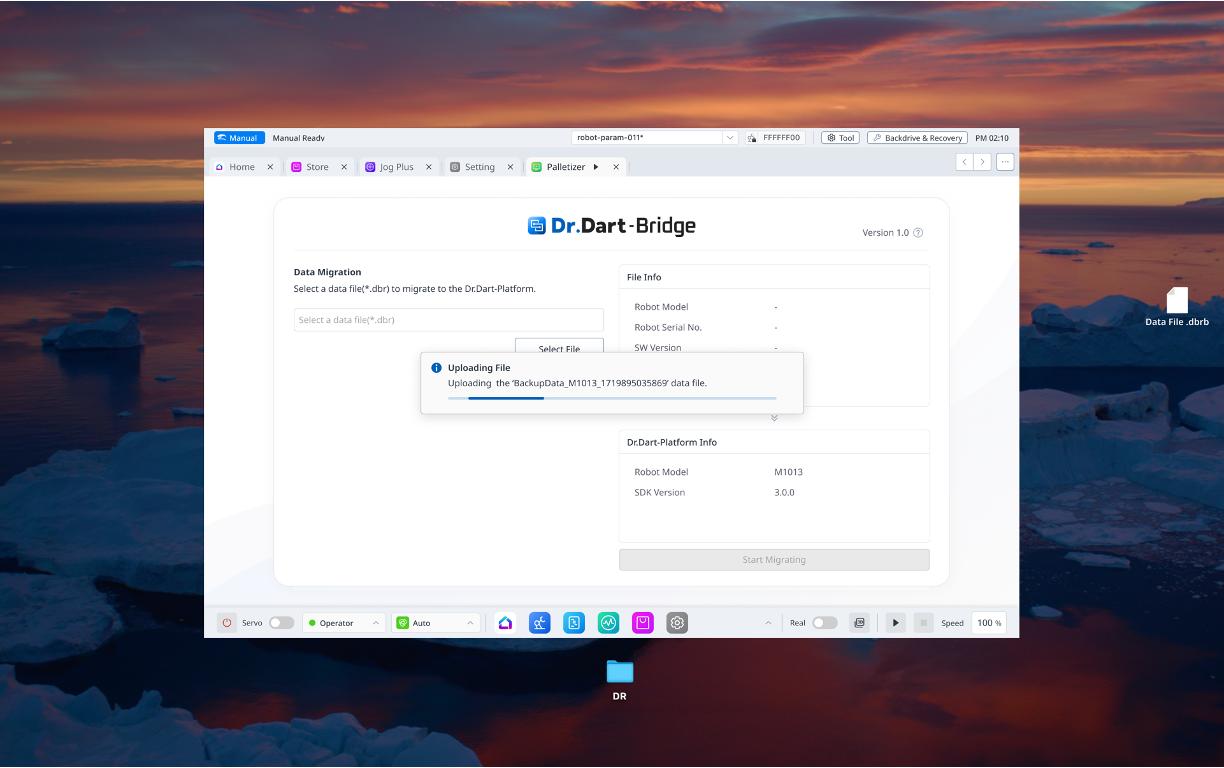Open the Task Editor icon in dock

(574, 623)
